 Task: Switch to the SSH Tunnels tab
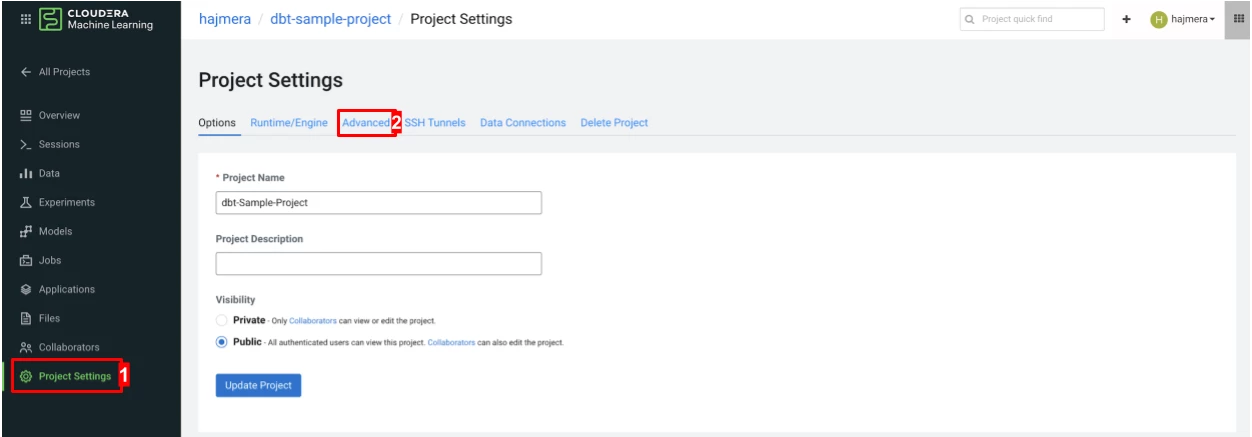(x=435, y=123)
